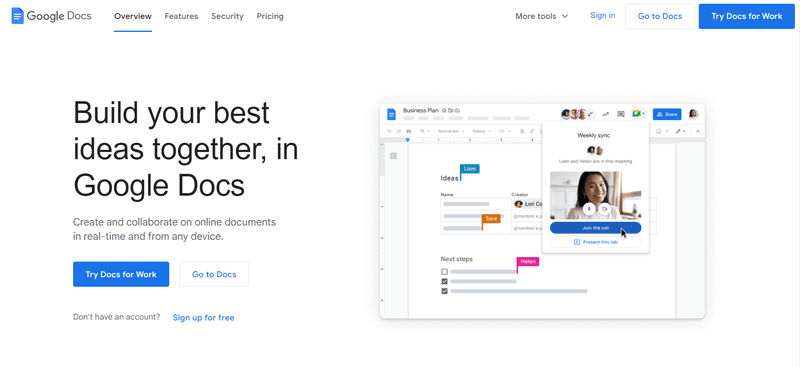Image resolution: width=800 pixels, height=367 pixels.
Task: Click the activity trend line icon
Action: [x=606, y=114]
